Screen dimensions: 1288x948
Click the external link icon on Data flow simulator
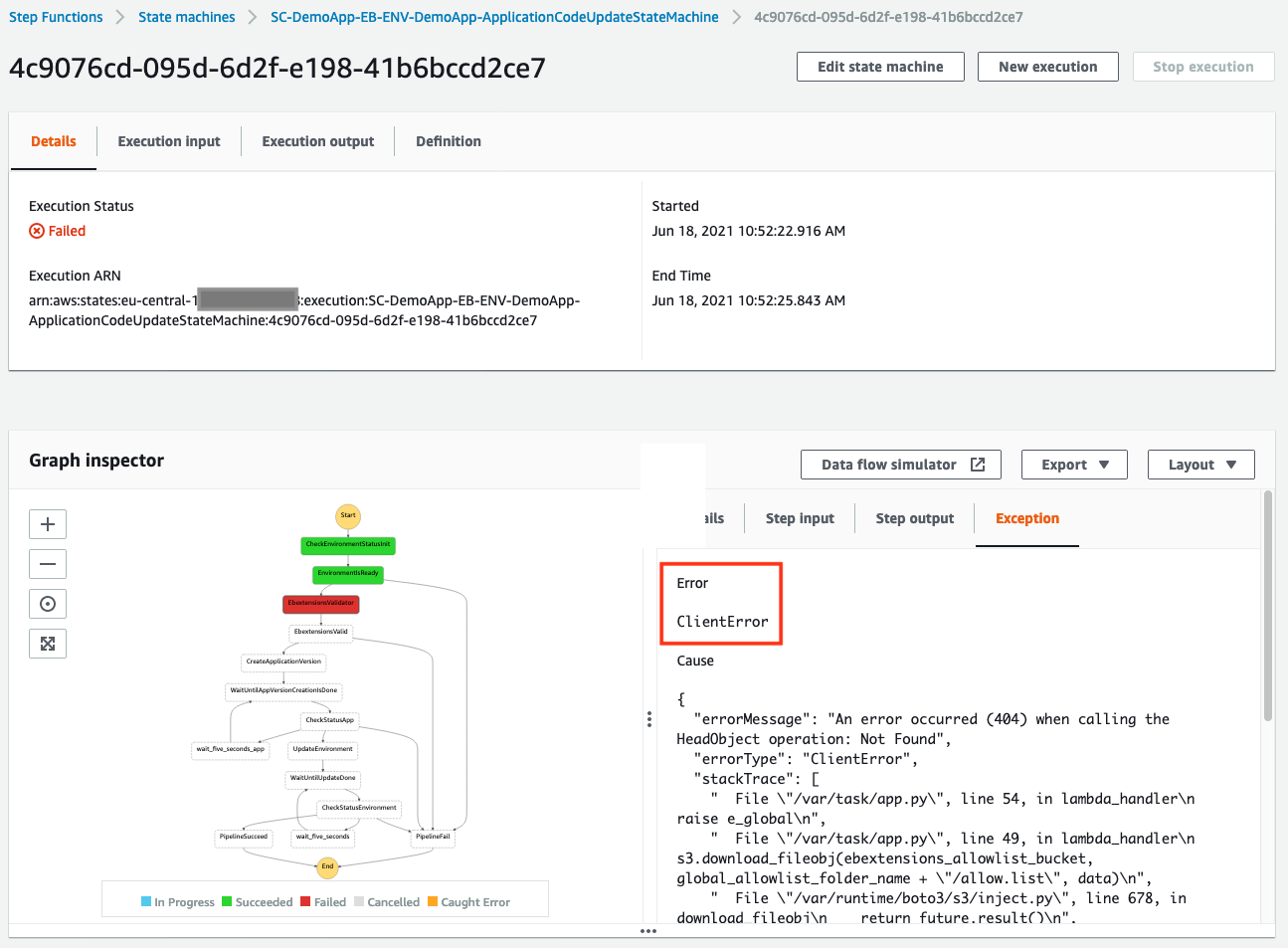click(x=978, y=465)
